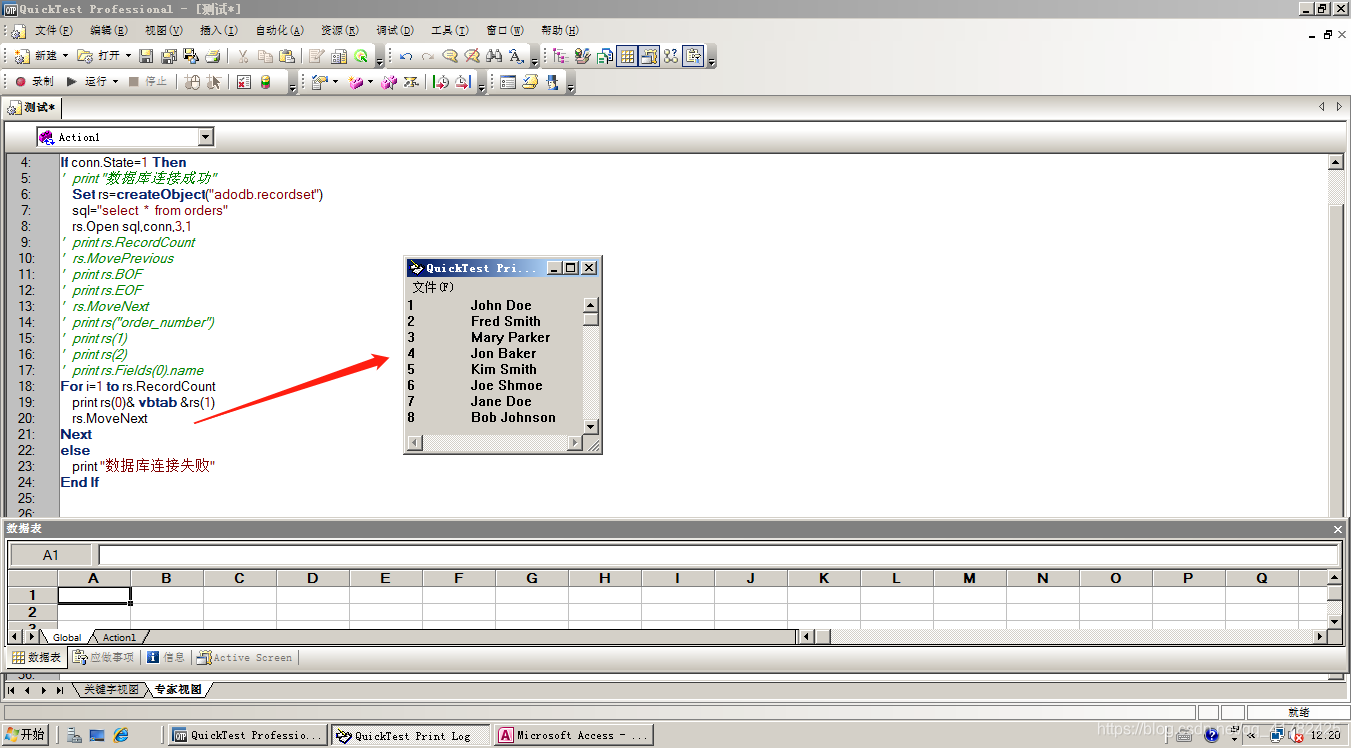Toggle the Active Screen pane button at bottom
This screenshot has height=748, width=1351.
(245, 657)
